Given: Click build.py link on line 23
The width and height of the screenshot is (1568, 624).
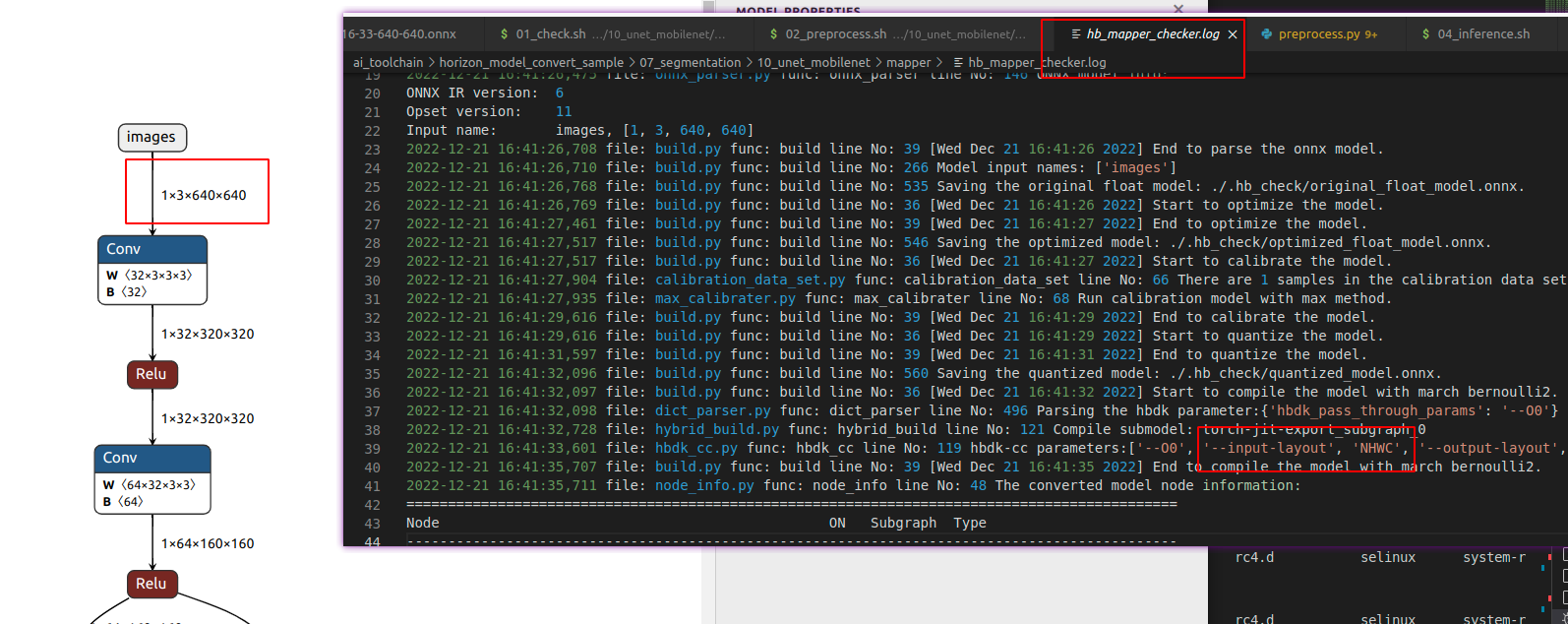Looking at the screenshot, I should pyautogui.click(x=688, y=149).
